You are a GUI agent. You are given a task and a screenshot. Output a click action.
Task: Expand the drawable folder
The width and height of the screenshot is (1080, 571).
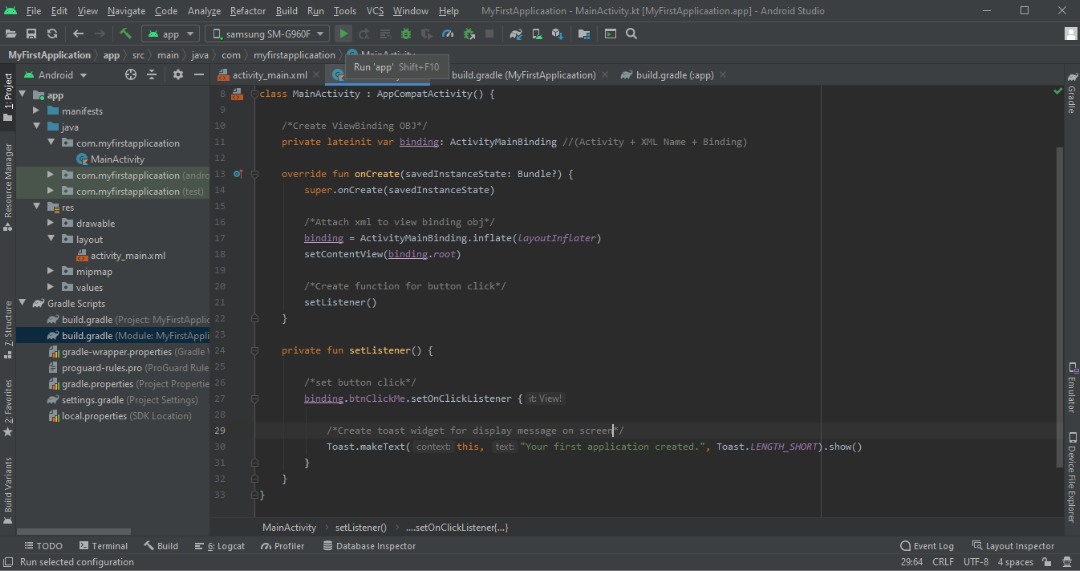52,223
